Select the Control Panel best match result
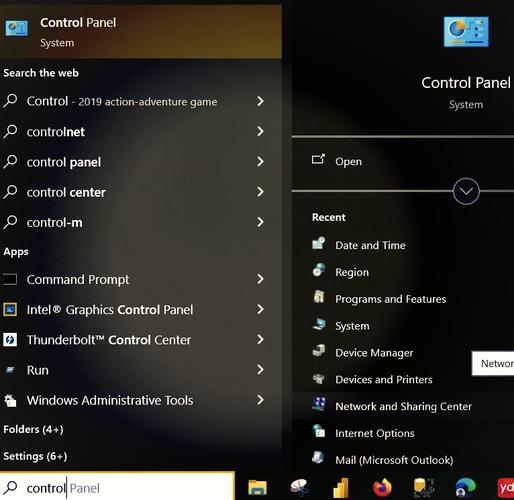 click(x=141, y=32)
